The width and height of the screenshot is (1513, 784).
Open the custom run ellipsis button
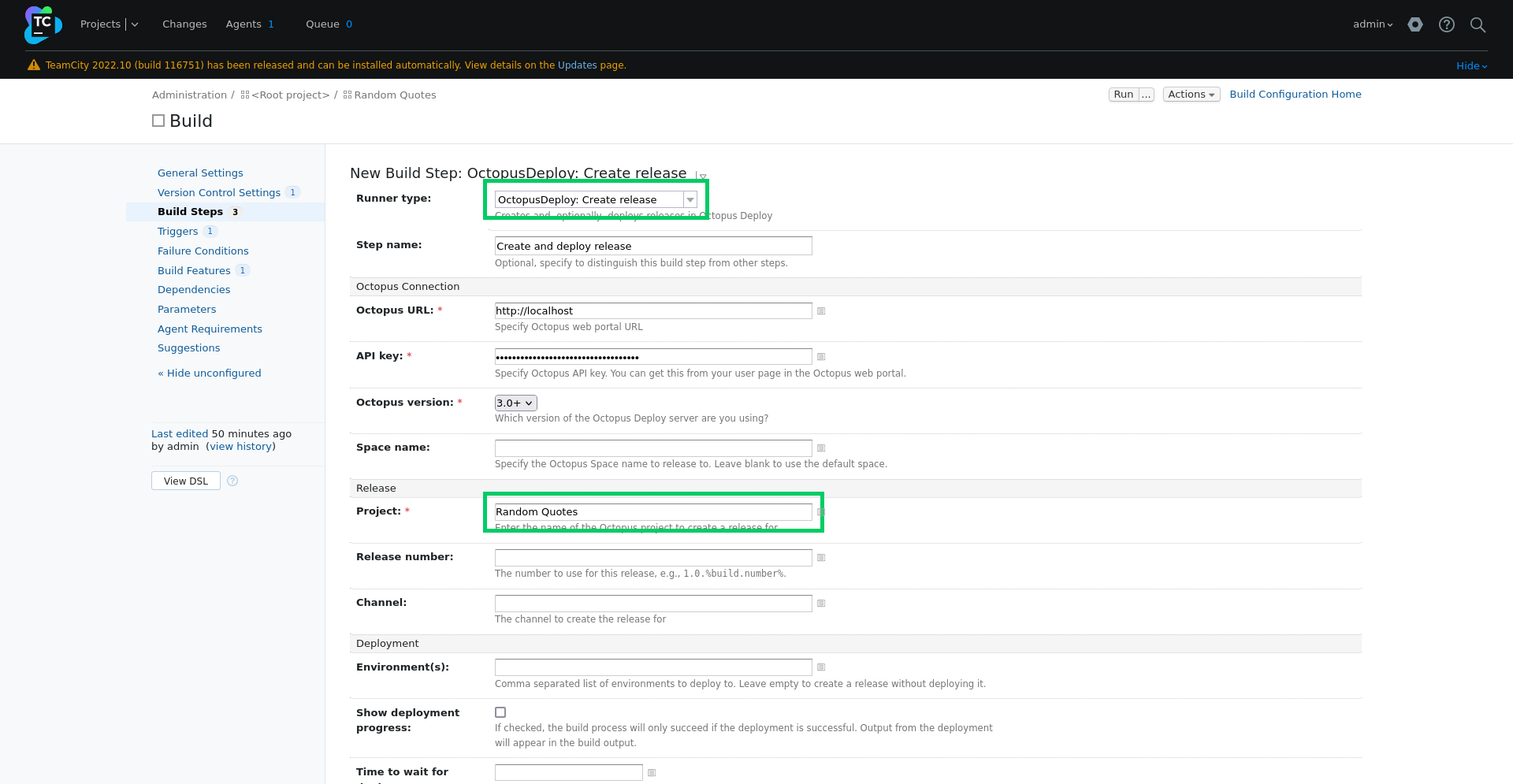click(1147, 95)
